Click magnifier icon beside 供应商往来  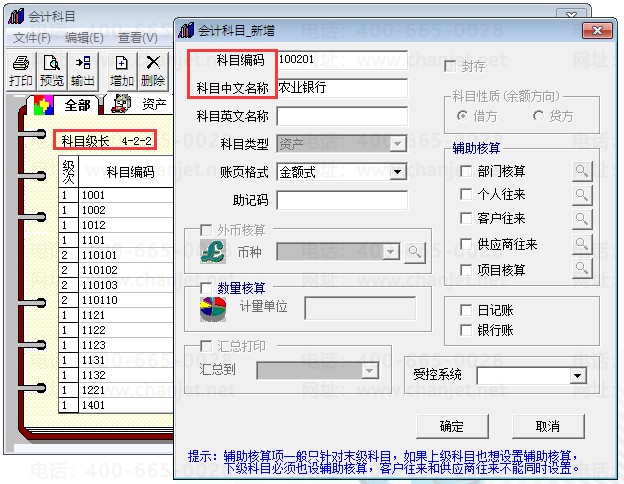582,244
